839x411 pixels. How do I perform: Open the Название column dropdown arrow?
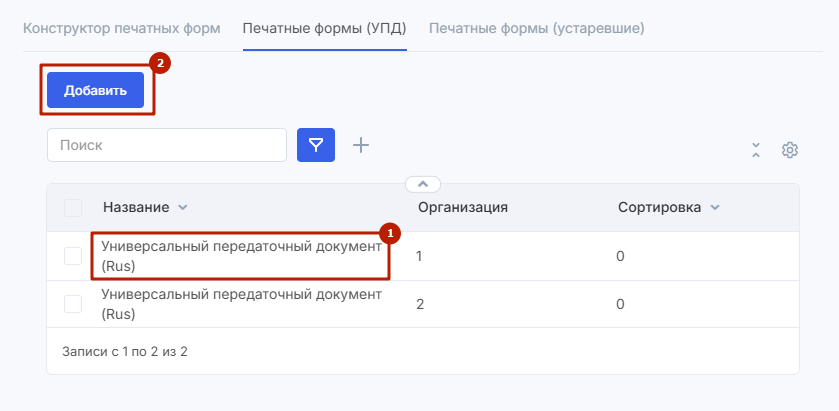182,208
